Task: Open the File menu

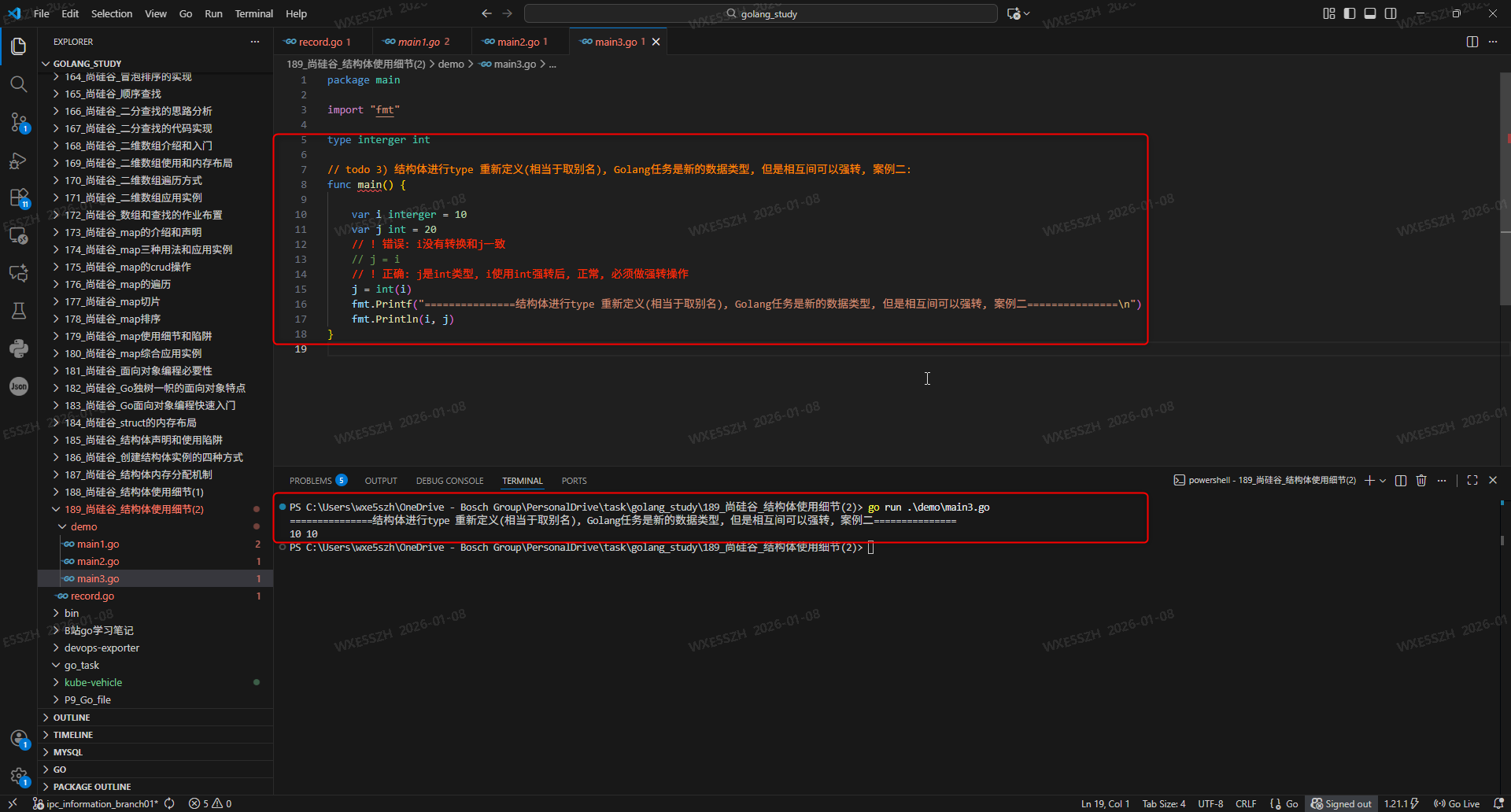Action: pyautogui.click(x=42, y=13)
